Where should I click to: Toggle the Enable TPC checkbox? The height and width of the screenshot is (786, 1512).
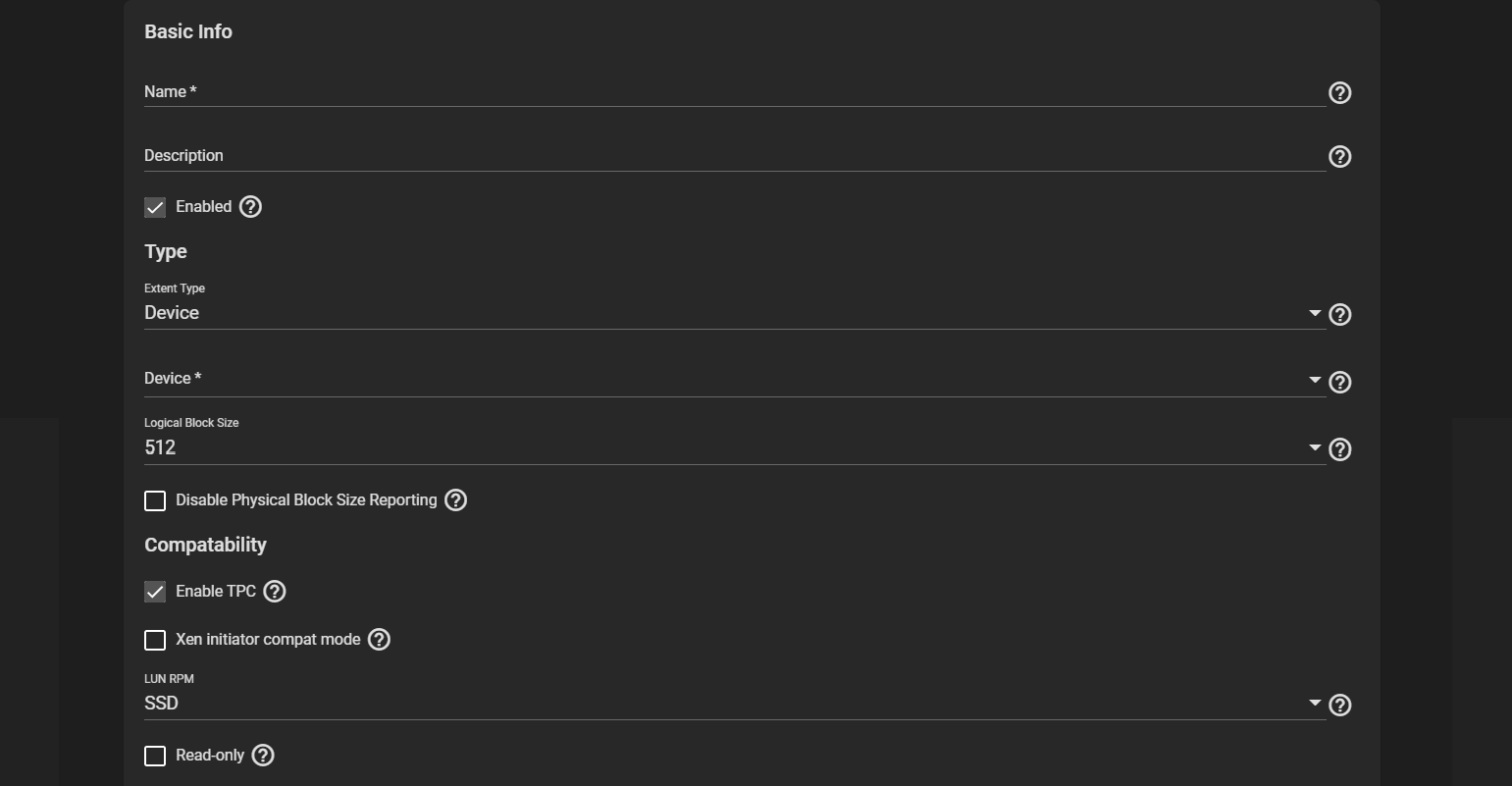(x=155, y=592)
